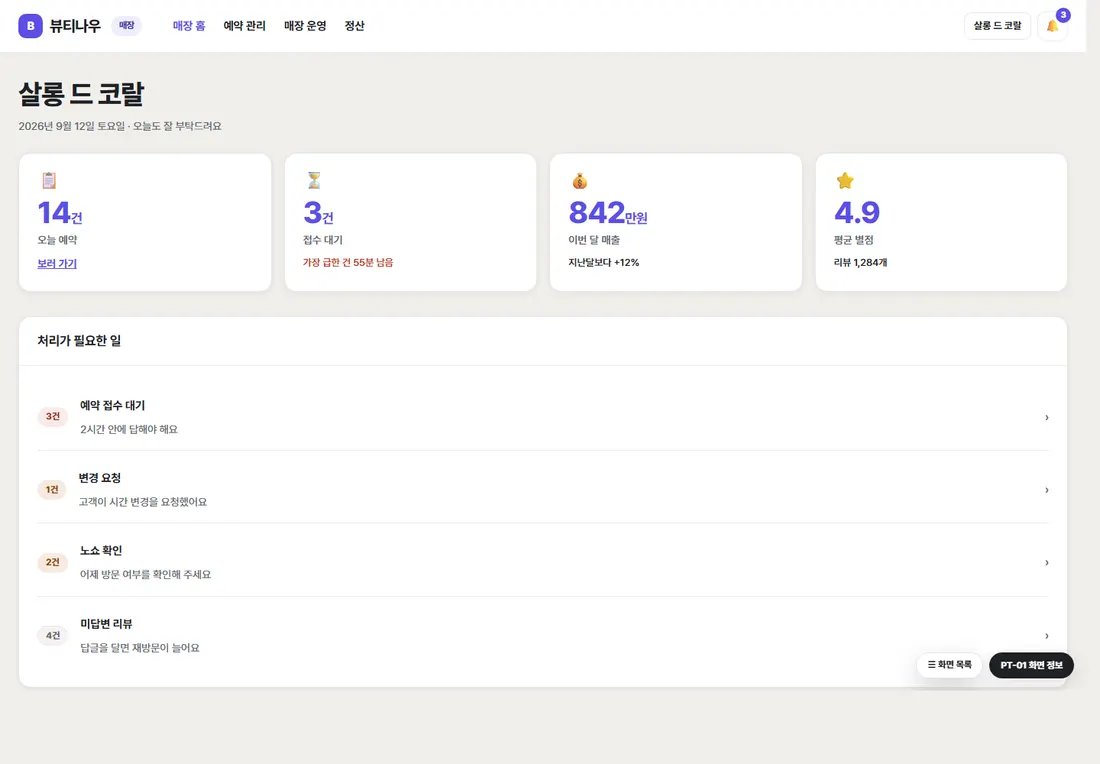Image resolution: width=1100 pixels, height=764 pixels.
Task: Click the 4건 badge beside 미답변 리뷰
Action: [53, 636]
